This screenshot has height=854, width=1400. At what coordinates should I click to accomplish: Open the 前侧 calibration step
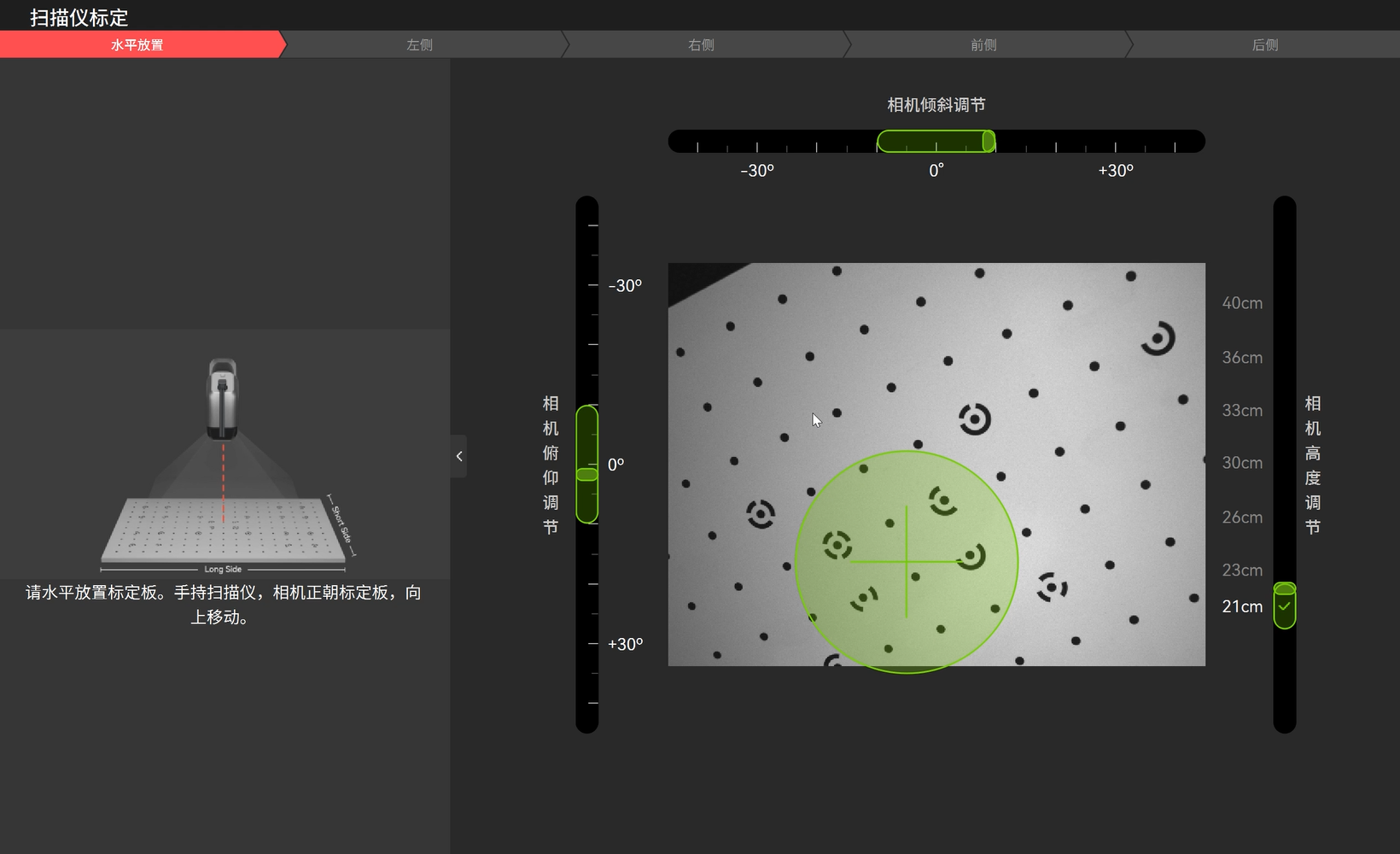tap(983, 45)
